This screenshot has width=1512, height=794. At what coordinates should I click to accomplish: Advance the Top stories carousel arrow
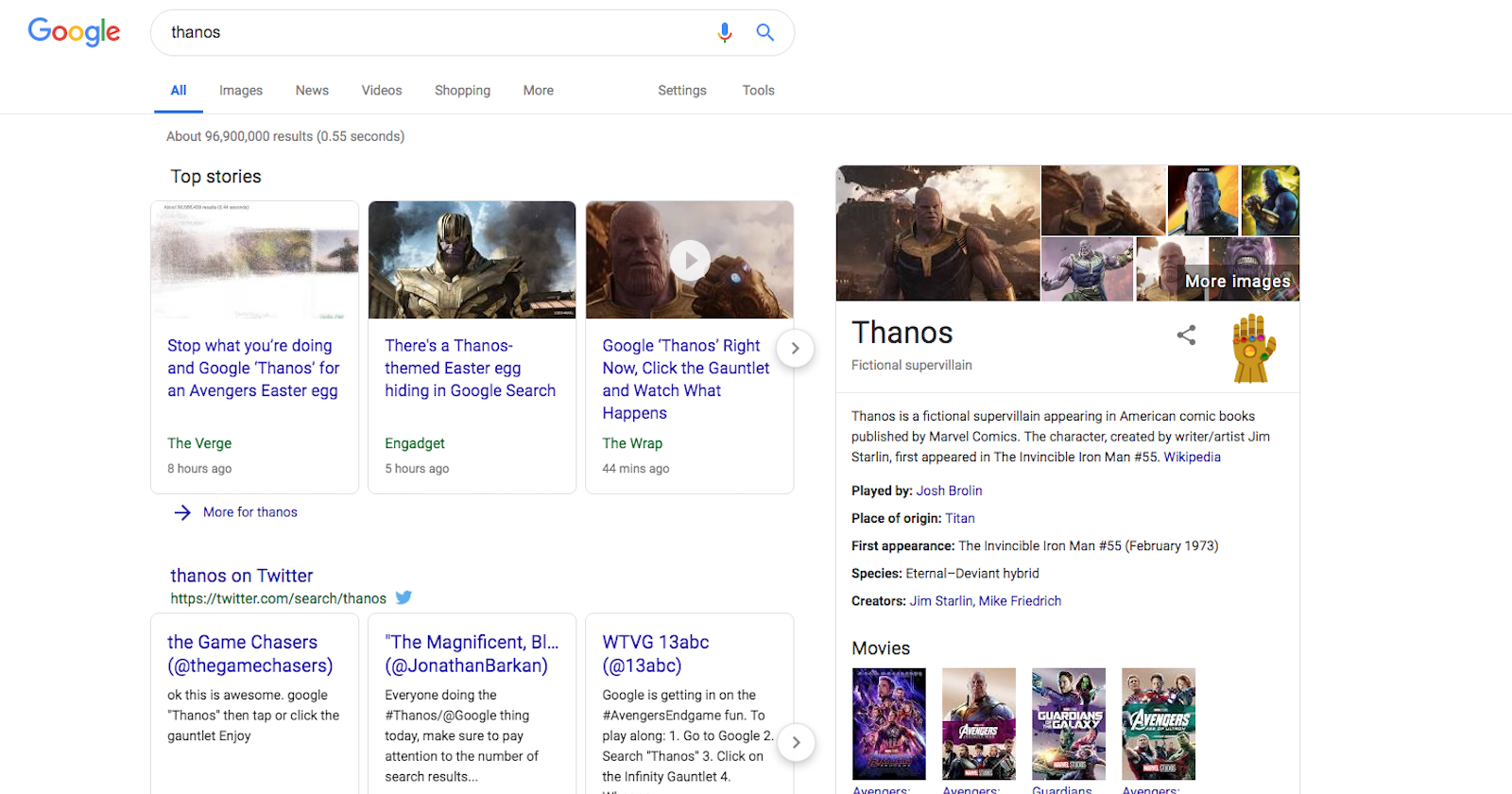pos(796,348)
